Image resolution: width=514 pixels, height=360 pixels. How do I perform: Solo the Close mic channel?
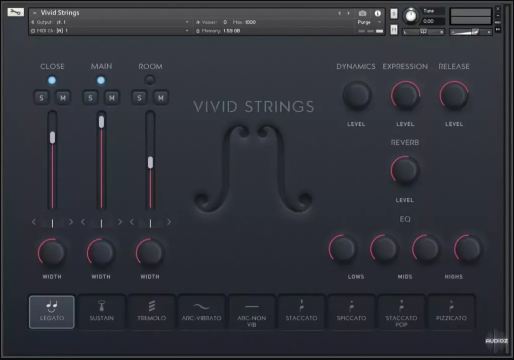[x=41, y=98]
